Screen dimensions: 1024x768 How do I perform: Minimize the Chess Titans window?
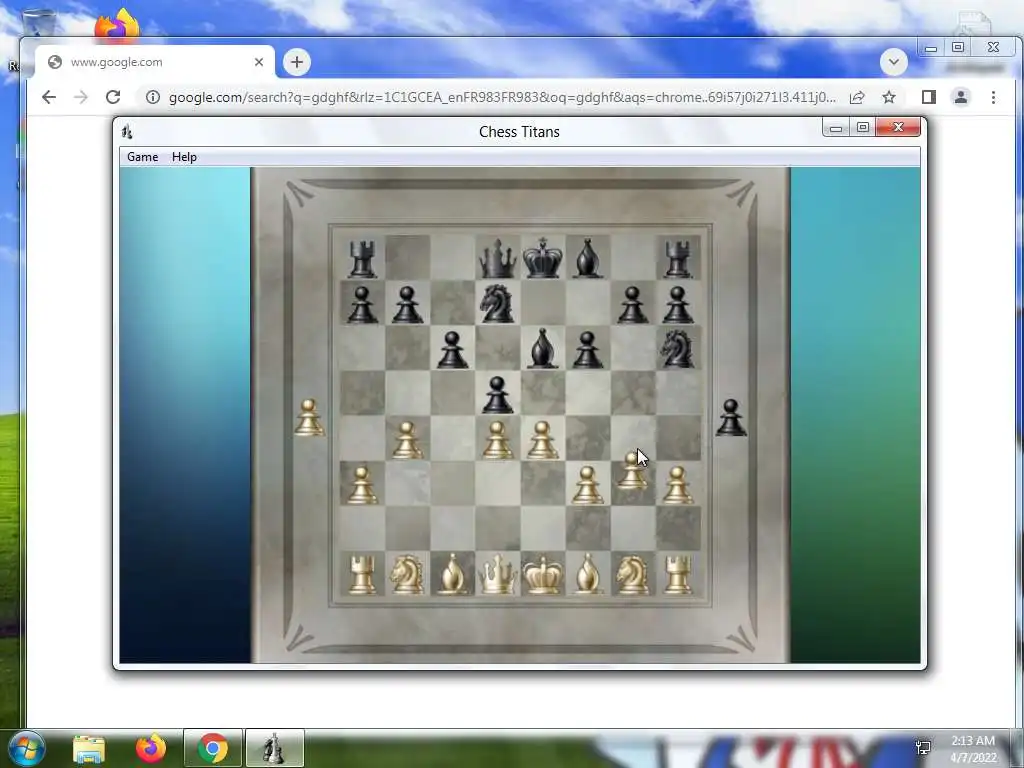point(836,127)
